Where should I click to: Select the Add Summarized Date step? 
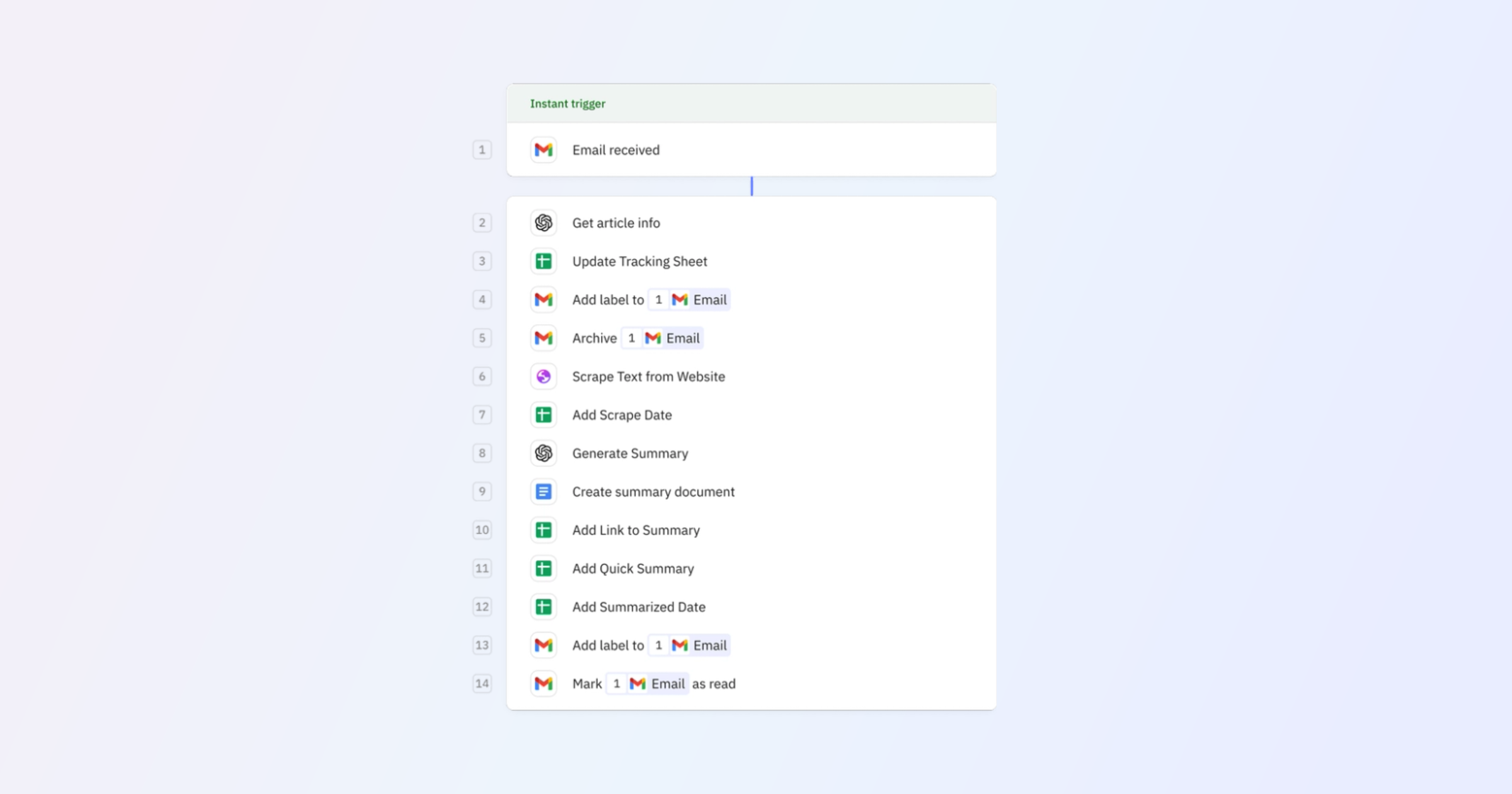(638, 607)
